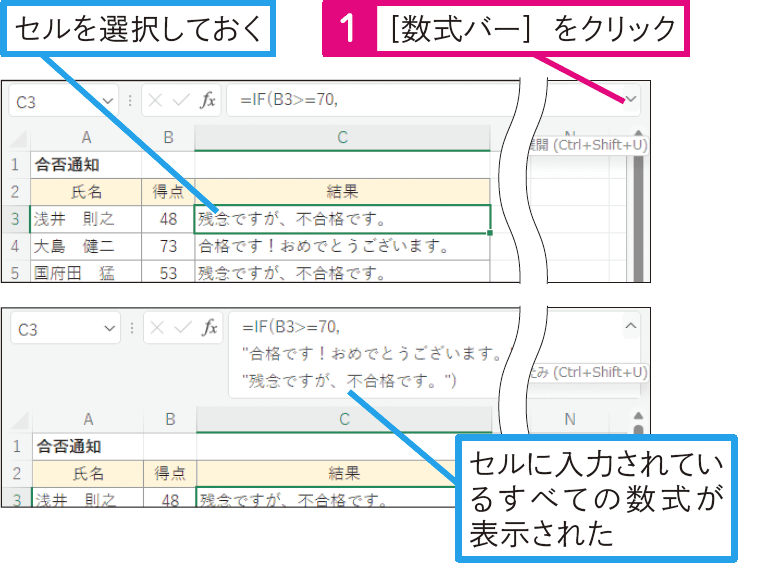The image size is (783, 563).
Task: Select row 1 header in upper sheet
Action: (x=15, y=164)
